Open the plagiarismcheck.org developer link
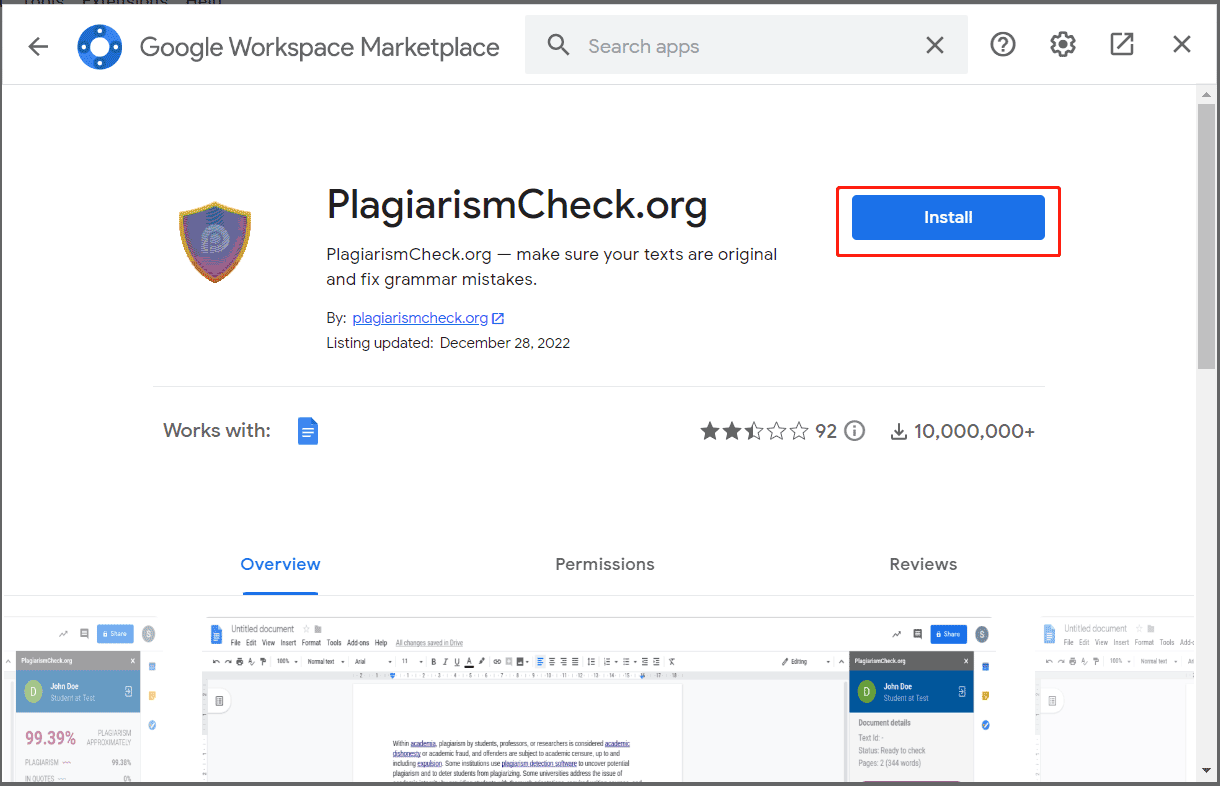The image size is (1220, 786). pos(420,318)
